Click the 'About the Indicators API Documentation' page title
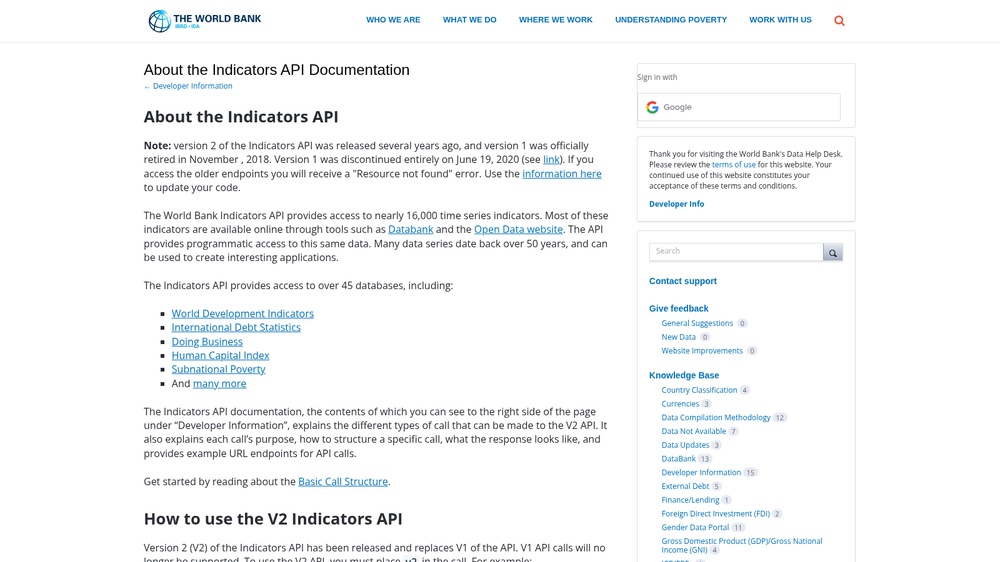Image resolution: width=1000 pixels, height=562 pixels. [276, 70]
